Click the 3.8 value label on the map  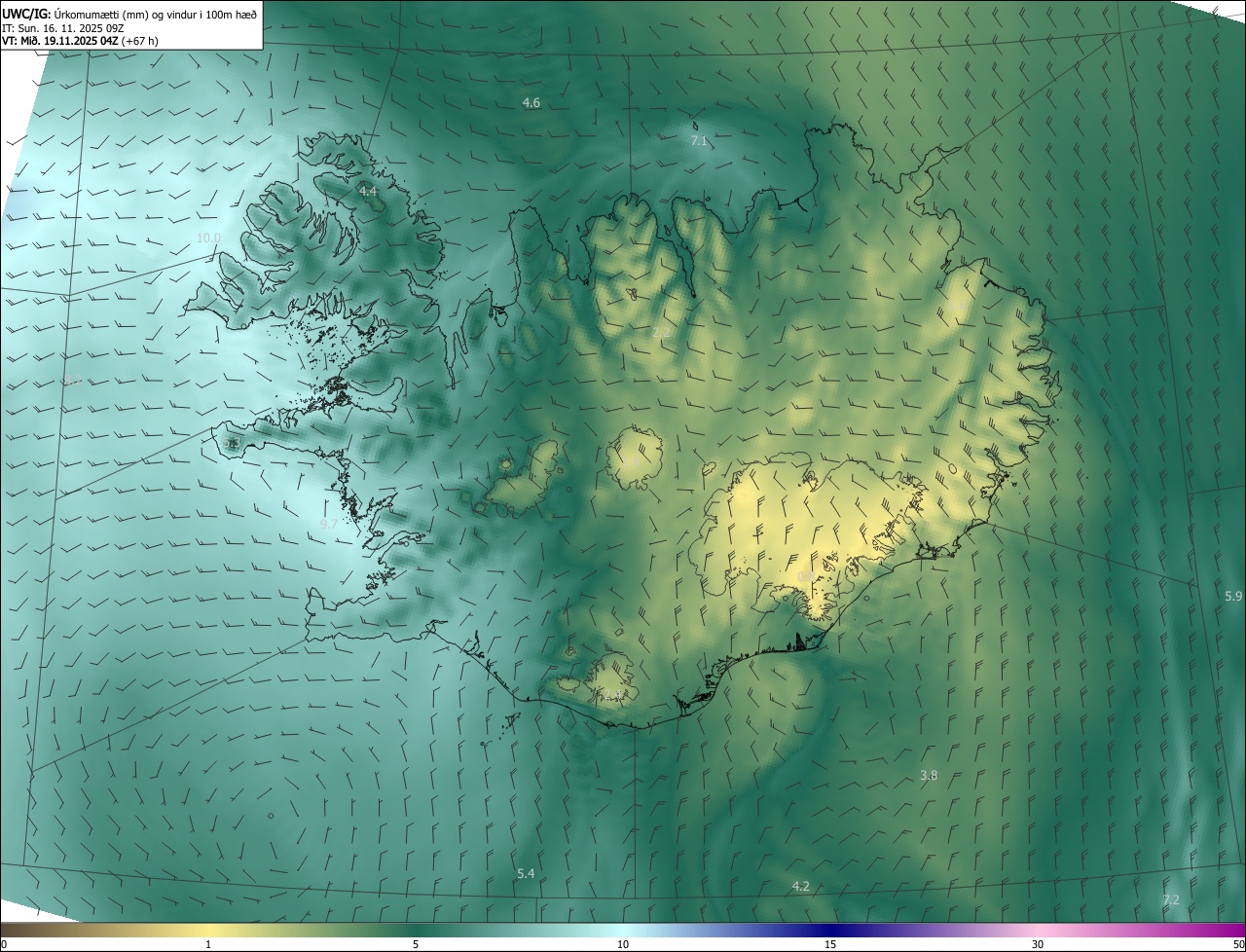pyautogui.click(x=929, y=775)
